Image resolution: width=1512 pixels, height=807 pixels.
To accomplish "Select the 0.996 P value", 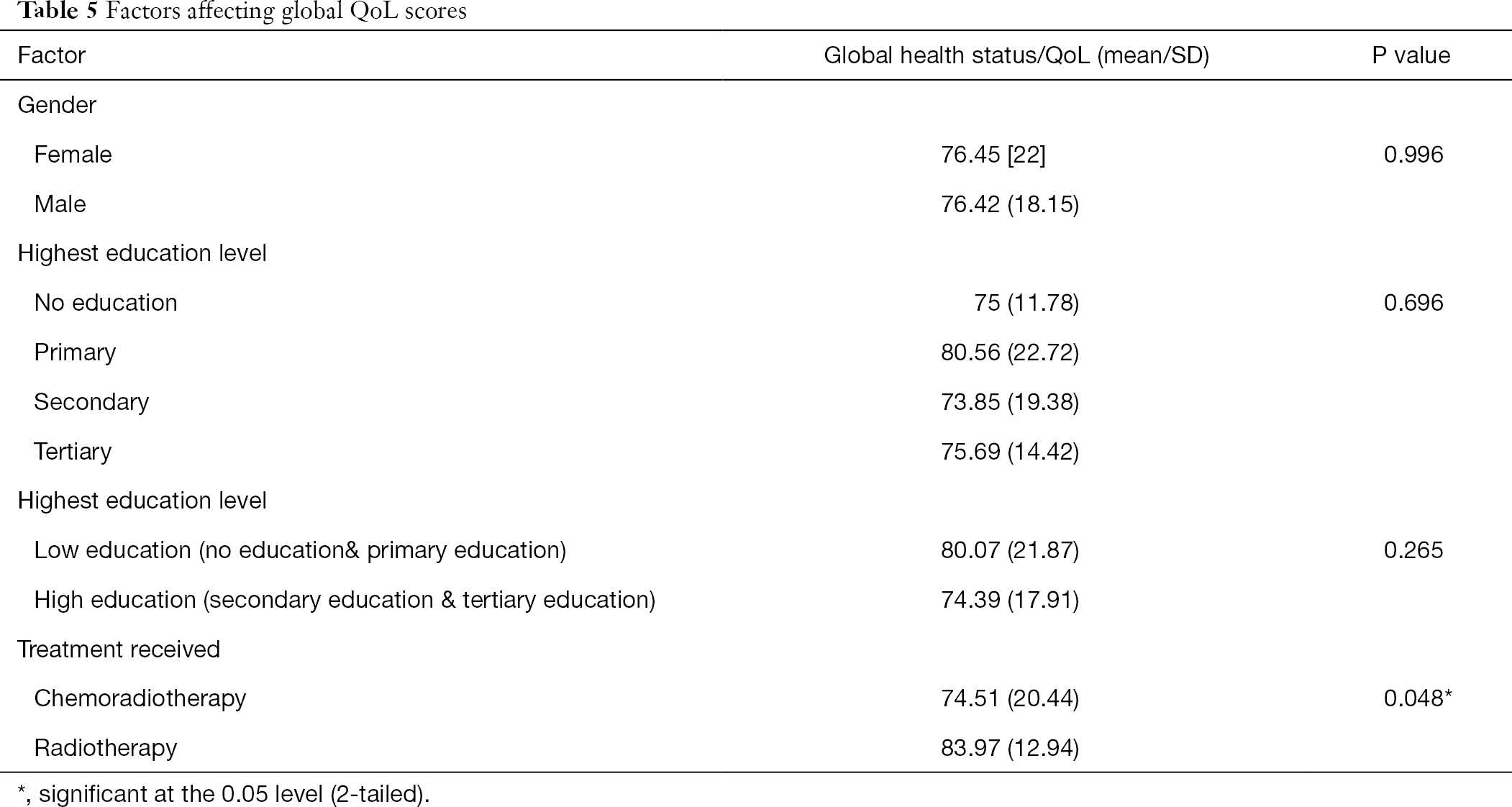I will [x=1413, y=155].
